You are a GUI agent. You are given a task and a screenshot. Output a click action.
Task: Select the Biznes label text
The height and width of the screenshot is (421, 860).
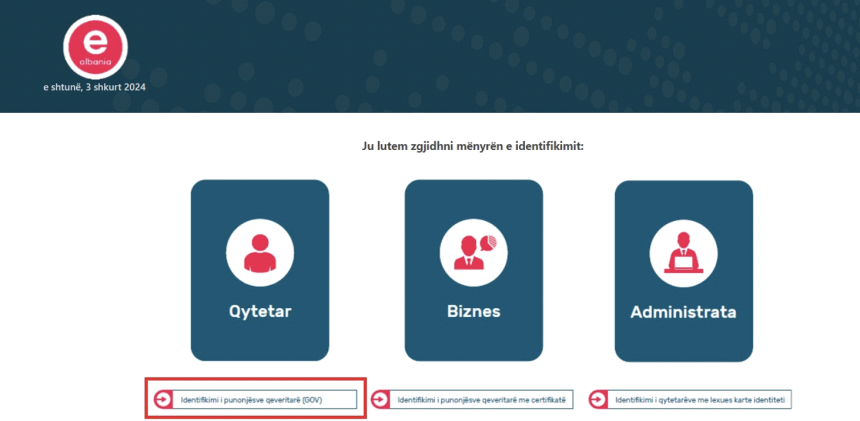473,311
